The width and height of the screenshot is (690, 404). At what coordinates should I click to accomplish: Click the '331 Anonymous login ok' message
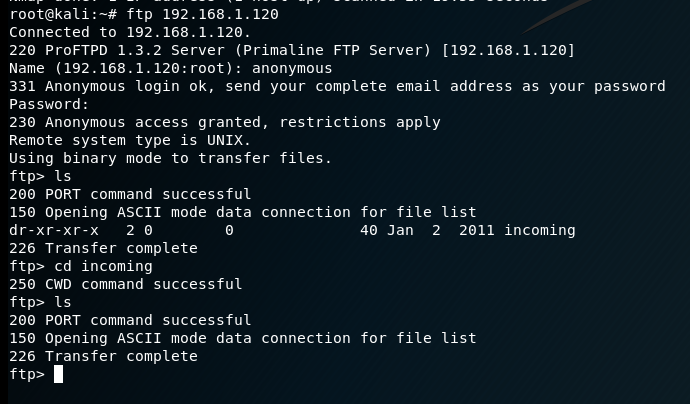coord(337,86)
